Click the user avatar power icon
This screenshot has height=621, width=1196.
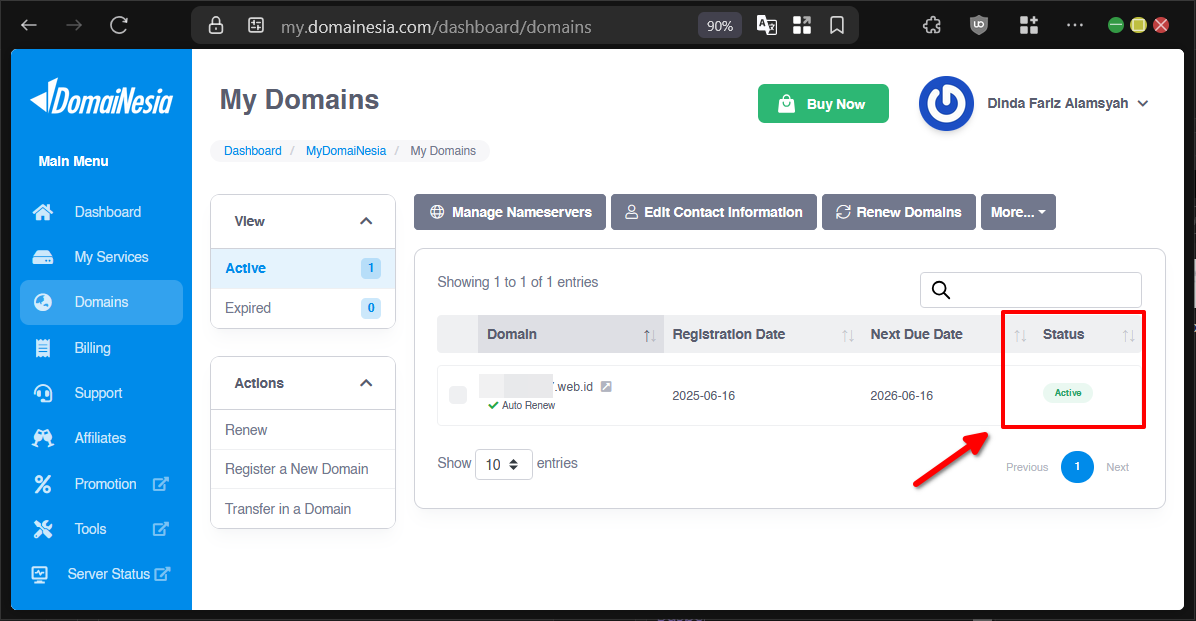pos(945,103)
